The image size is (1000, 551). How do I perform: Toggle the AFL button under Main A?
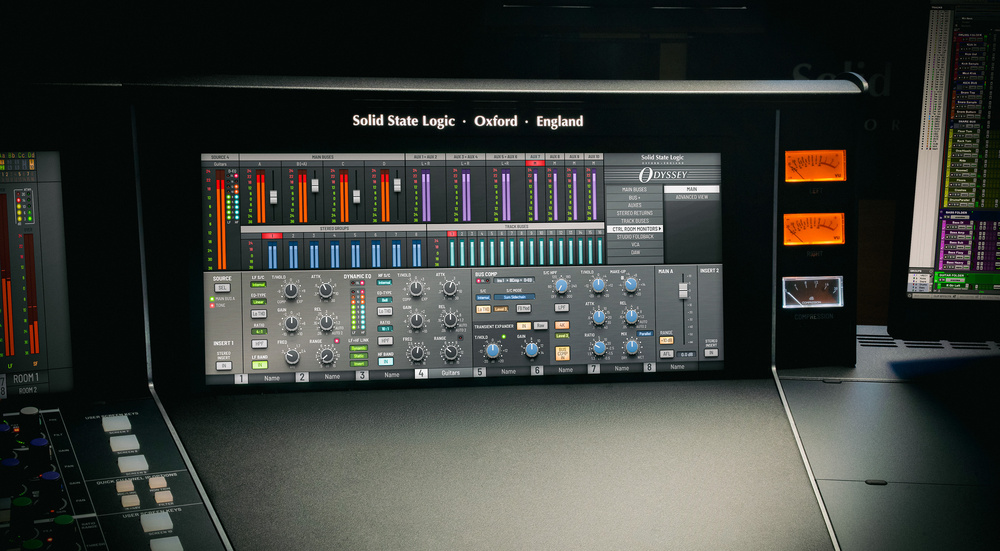[666, 354]
